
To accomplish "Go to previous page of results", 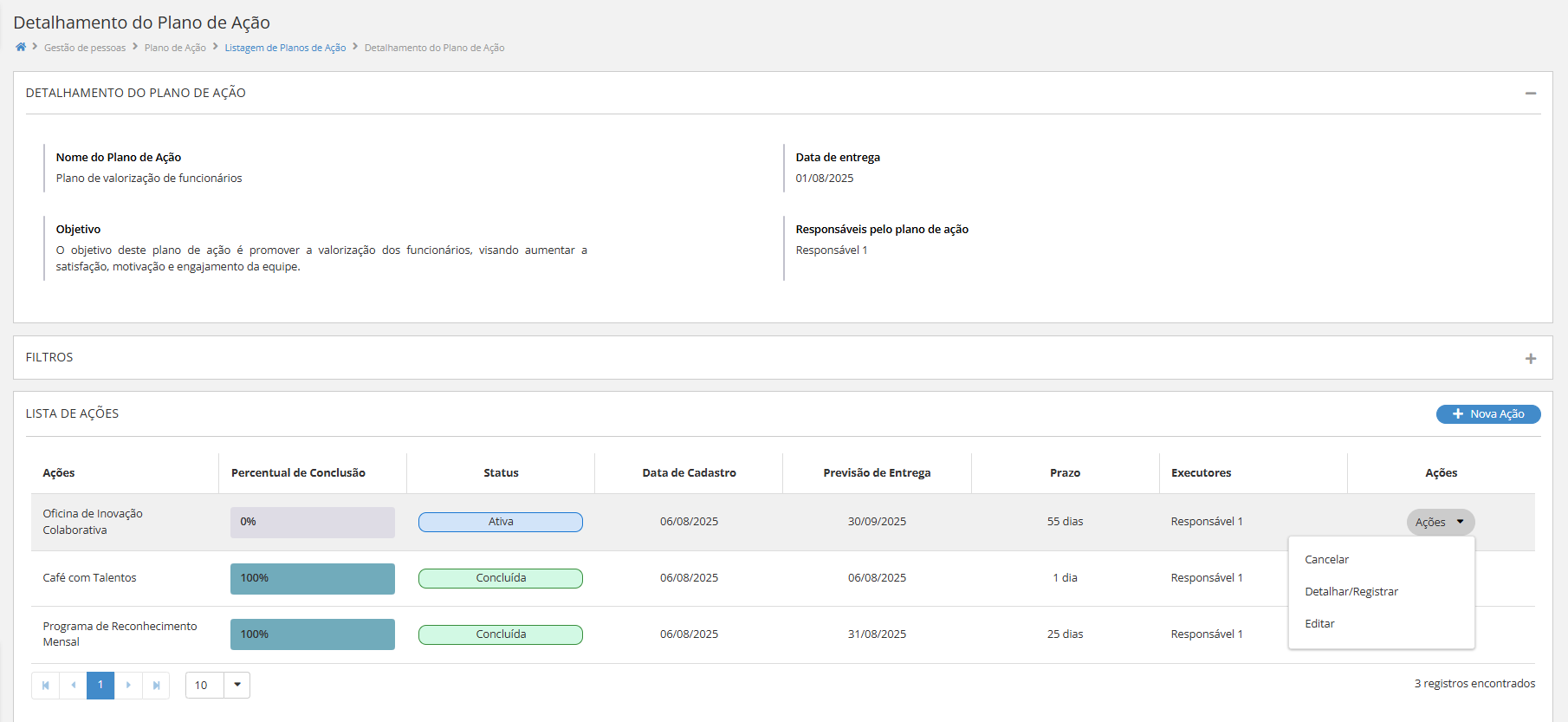I will pyautogui.click(x=73, y=686).
